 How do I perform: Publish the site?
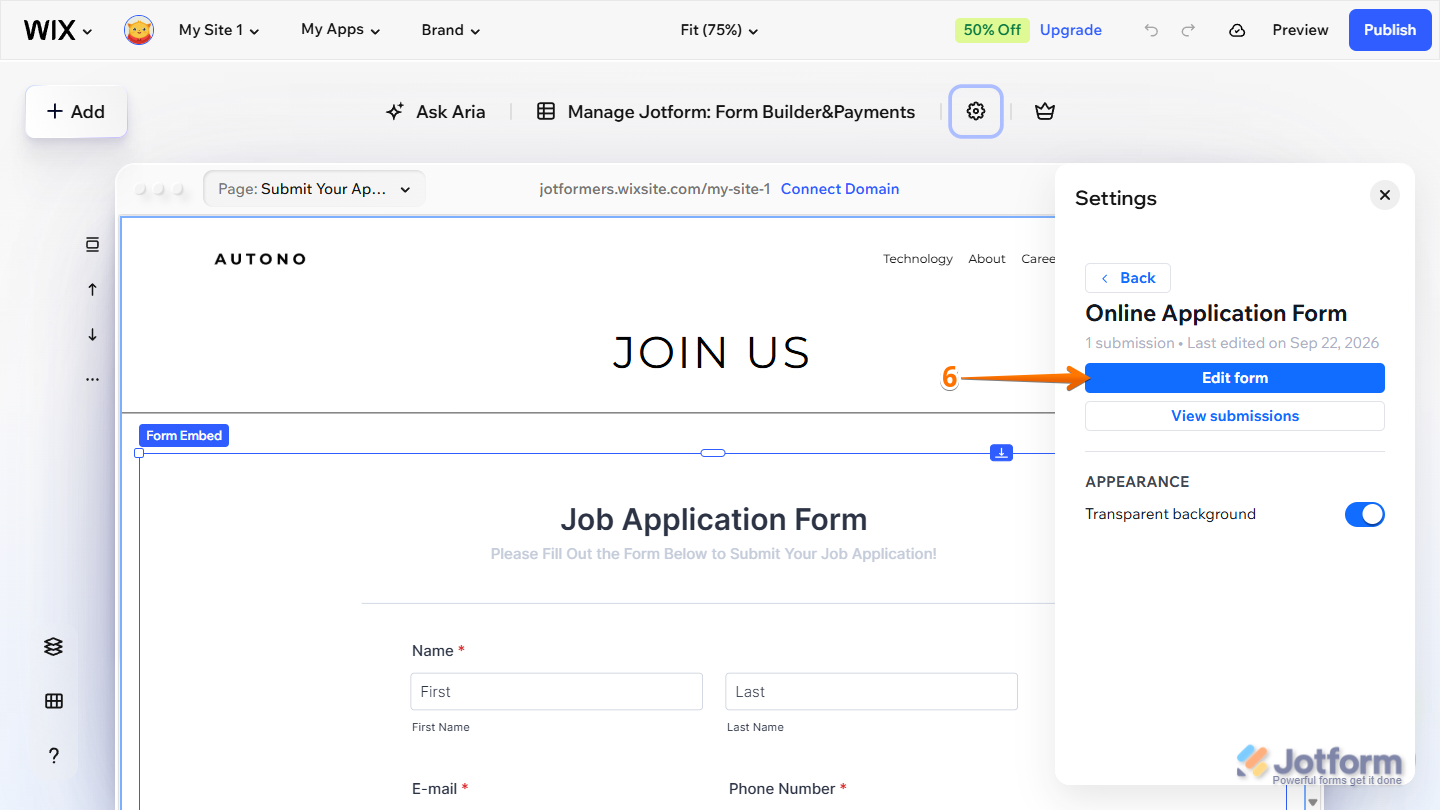coord(1390,30)
